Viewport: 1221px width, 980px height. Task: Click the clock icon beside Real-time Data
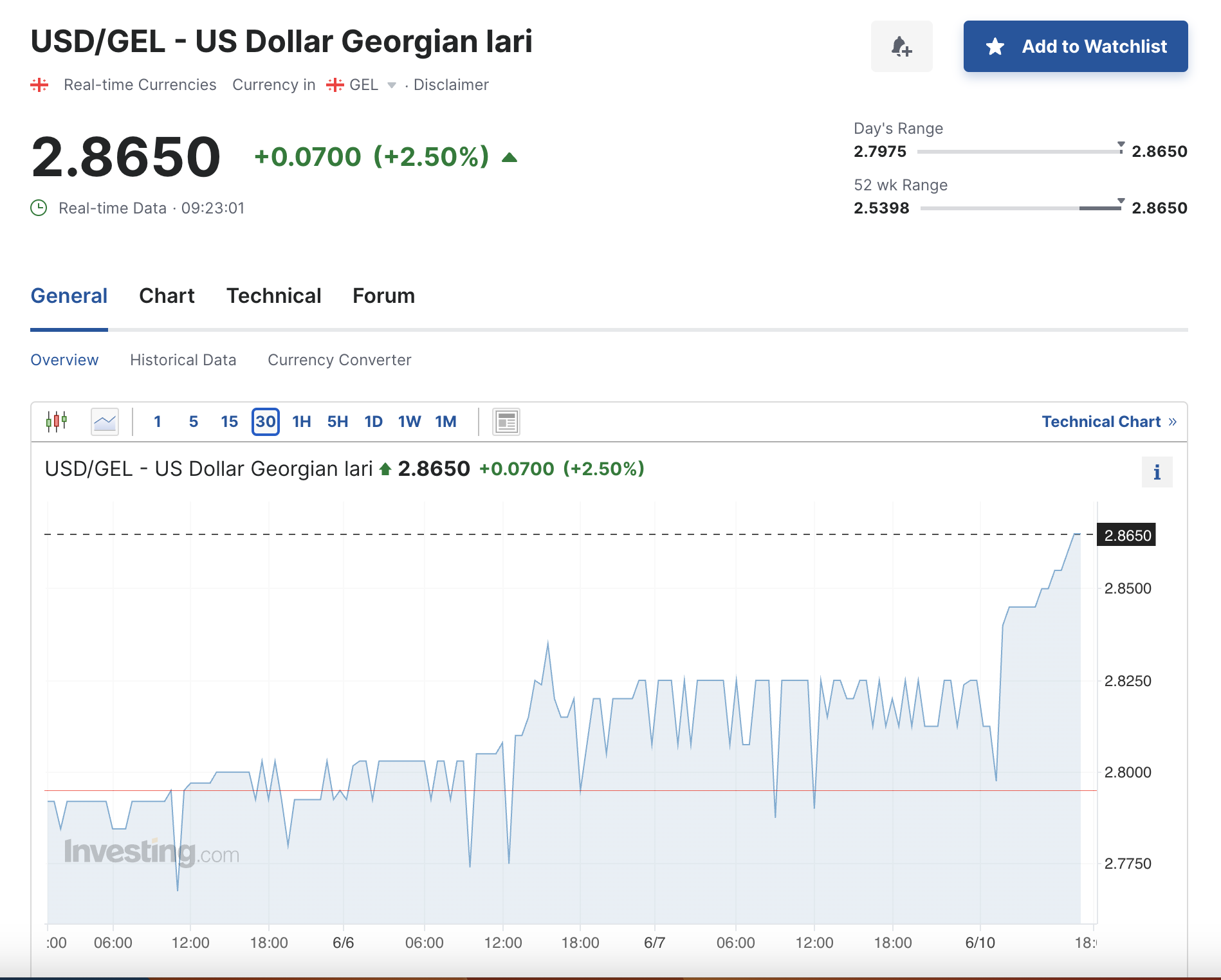[39, 207]
